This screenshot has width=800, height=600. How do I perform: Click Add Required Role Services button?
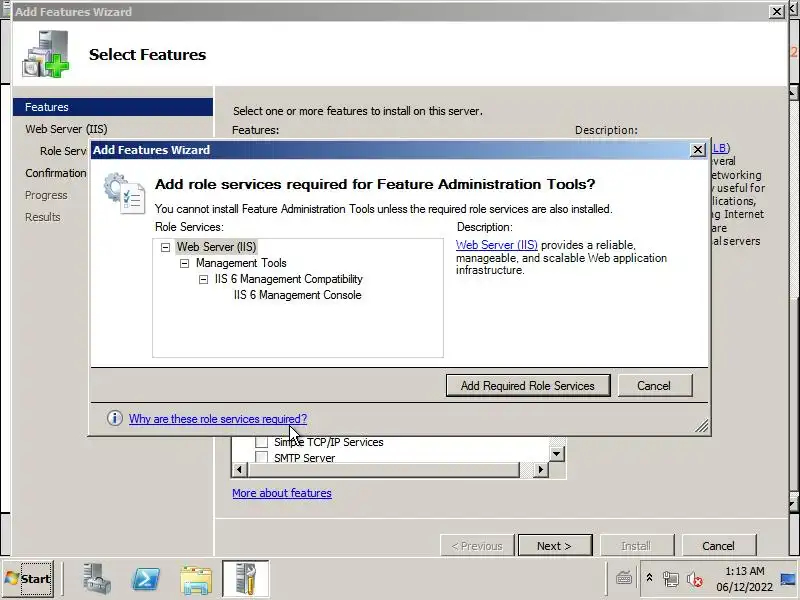(528, 386)
